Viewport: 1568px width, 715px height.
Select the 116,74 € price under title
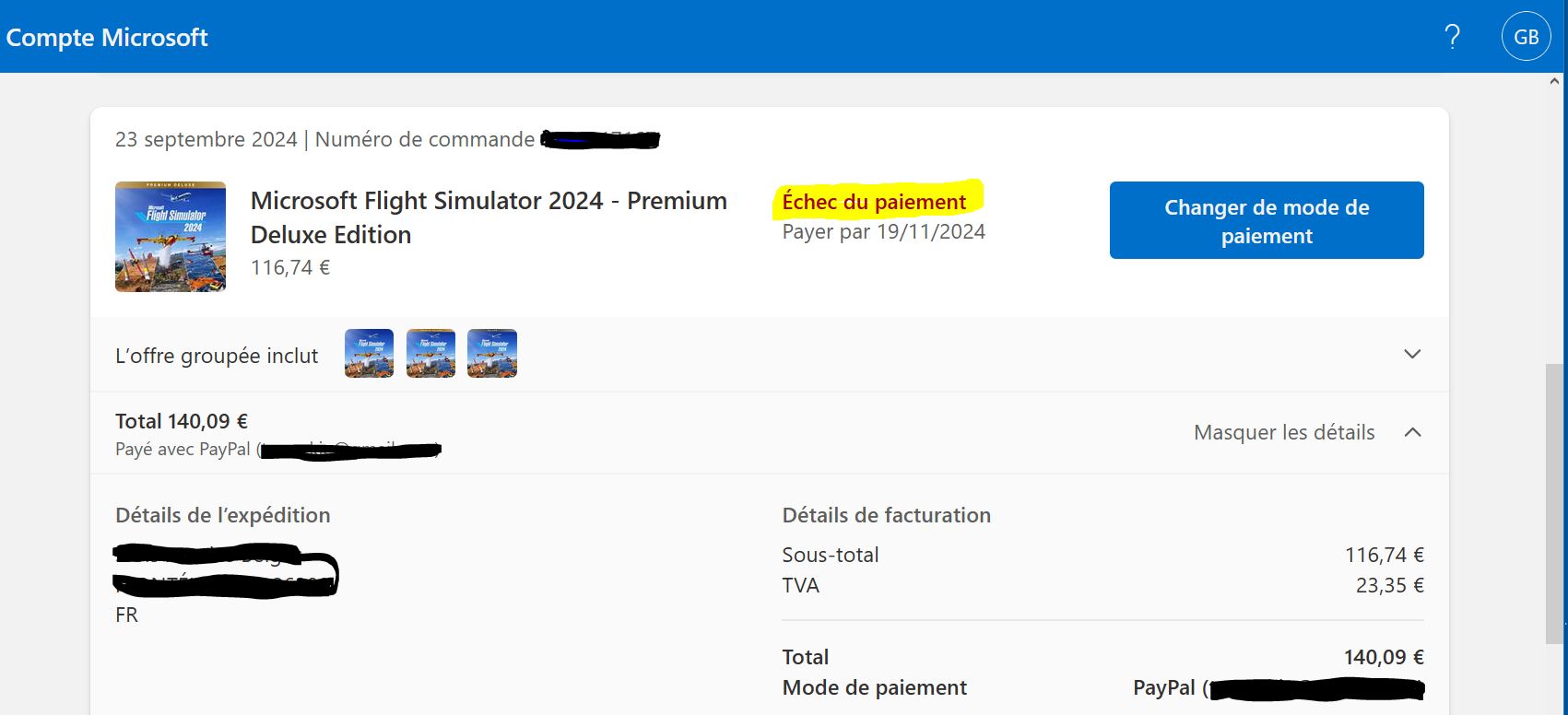click(290, 267)
